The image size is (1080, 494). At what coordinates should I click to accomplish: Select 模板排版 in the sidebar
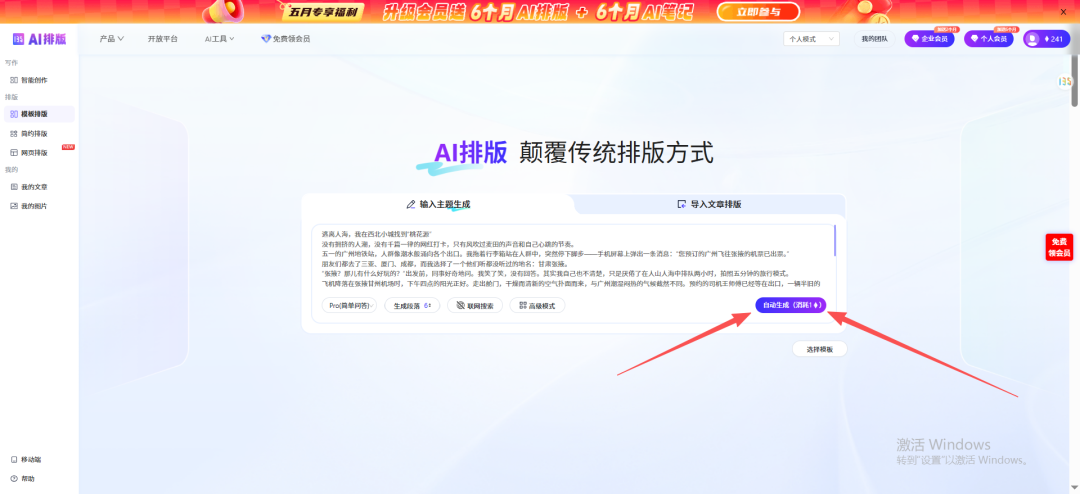(x=39, y=114)
